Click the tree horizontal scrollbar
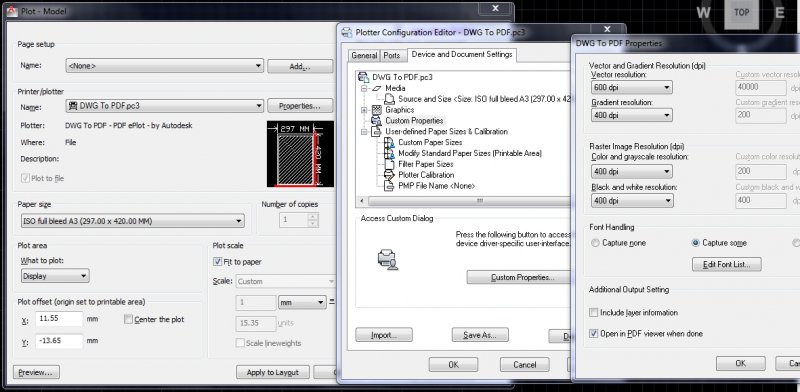 465,201
